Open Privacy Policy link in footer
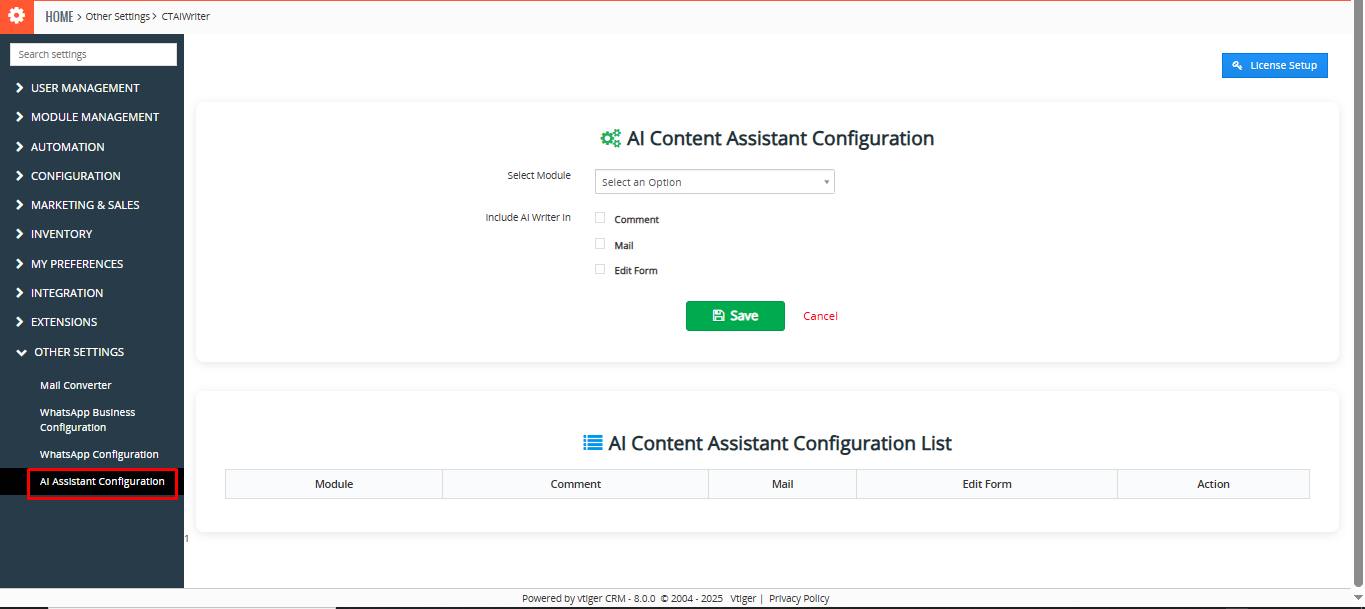Viewport: 1365px width, 609px height. [799, 599]
